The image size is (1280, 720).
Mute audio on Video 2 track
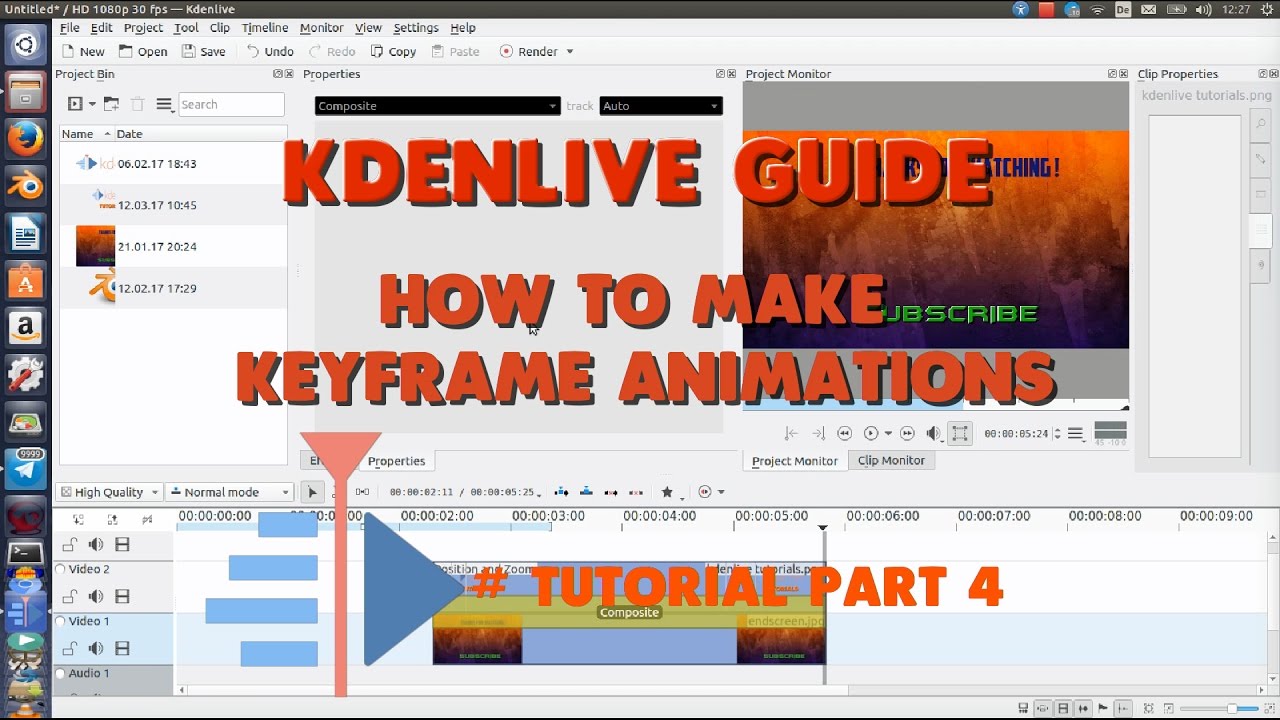pyautogui.click(x=96, y=597)
